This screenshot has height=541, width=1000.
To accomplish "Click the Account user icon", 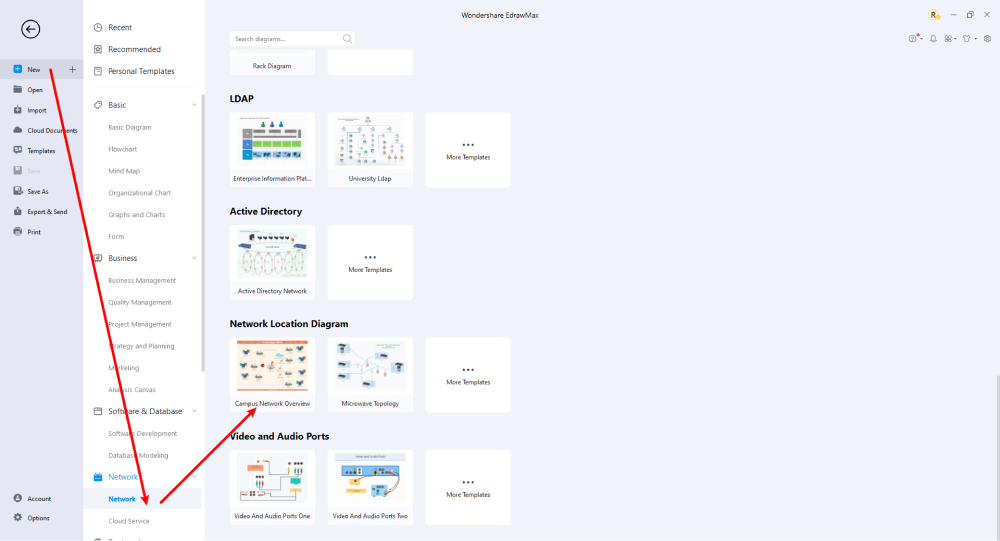I will tap(17, 498).
